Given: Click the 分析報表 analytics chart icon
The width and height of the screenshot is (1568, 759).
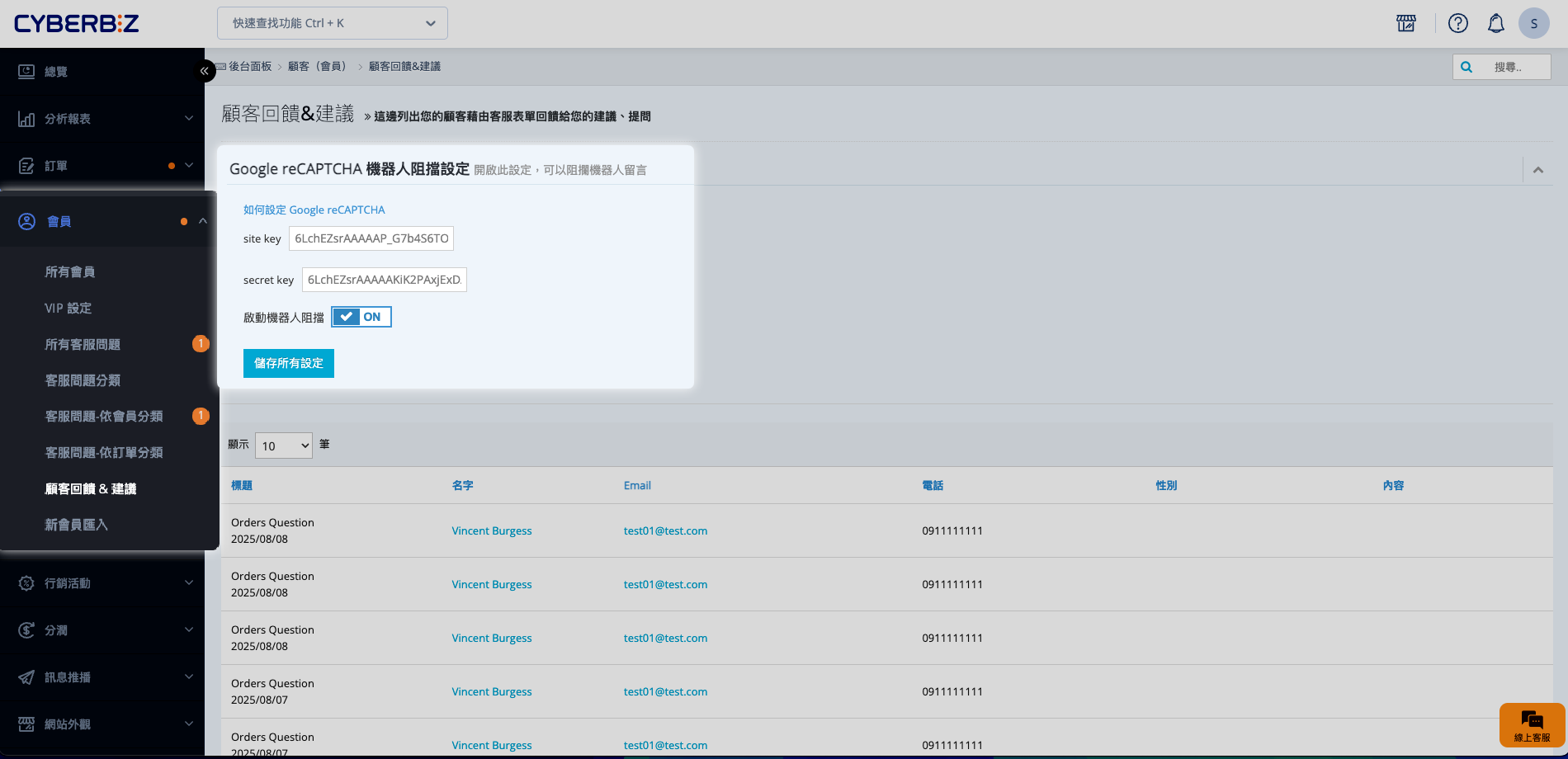Looking at the screenshot, I should pyautogui.click(x=27, y=119).
